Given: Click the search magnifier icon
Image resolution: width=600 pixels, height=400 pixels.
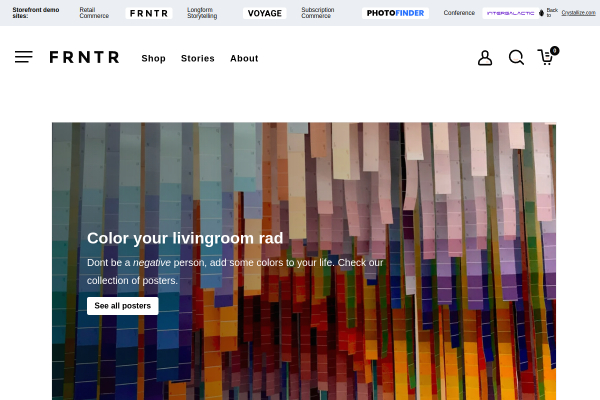Looking at the screenshot, I should pyautogui.click(x=516, y=57).
